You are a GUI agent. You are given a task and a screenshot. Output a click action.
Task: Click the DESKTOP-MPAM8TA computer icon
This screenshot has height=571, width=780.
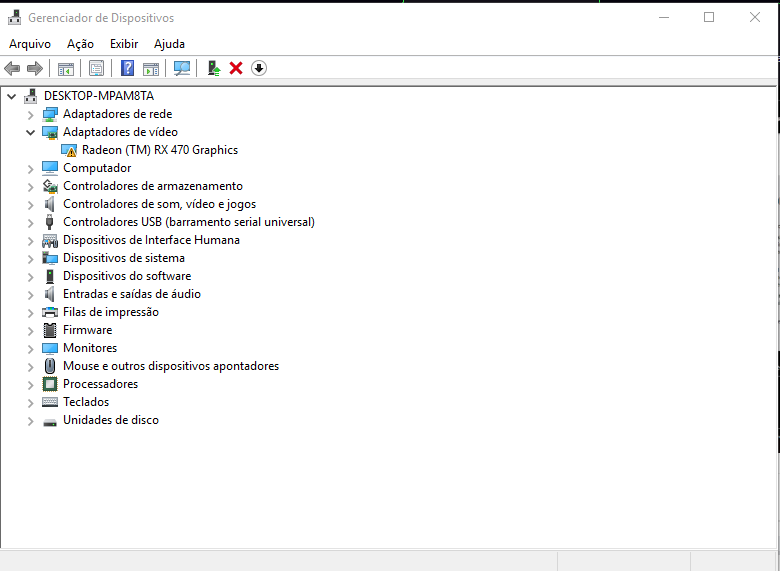pos(31,95)
